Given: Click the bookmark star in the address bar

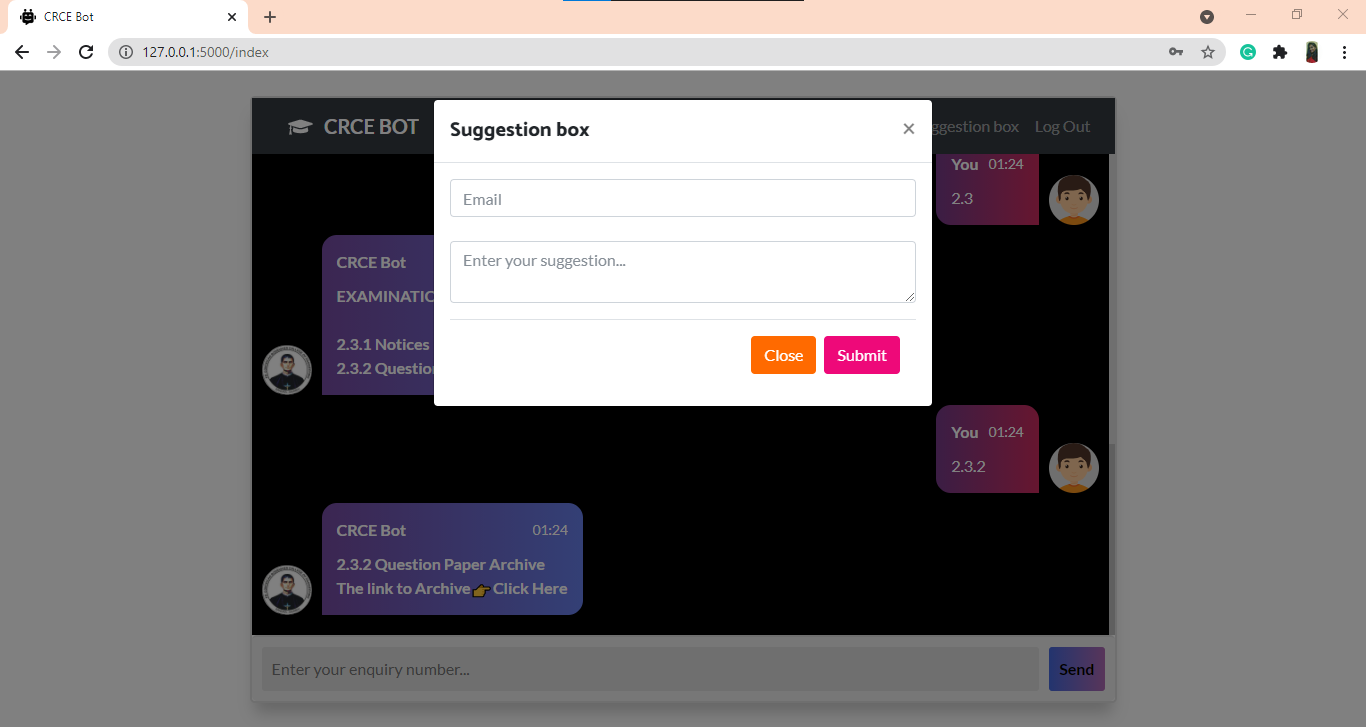Looking at the screenshot, I should point(1209,51).
